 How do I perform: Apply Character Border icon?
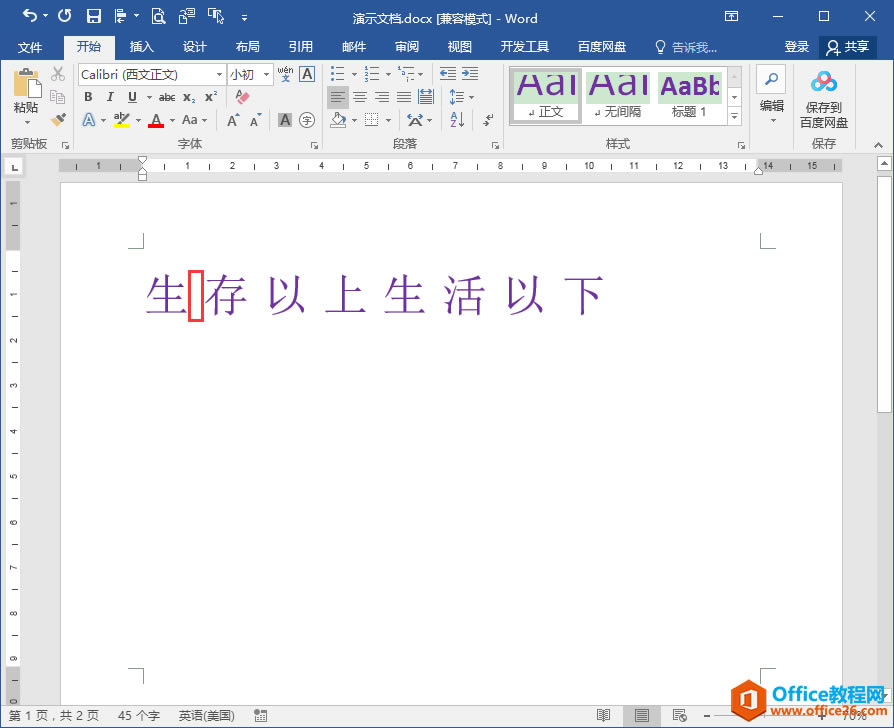[x=307, y=74]
